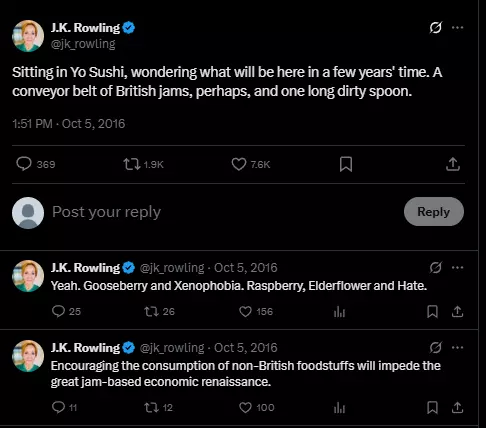486x428 pixels.
Task: Click the 1:51 PM Oct 5, 2016 timestamp
Action: pyautogui.click(x=69, y=124)
